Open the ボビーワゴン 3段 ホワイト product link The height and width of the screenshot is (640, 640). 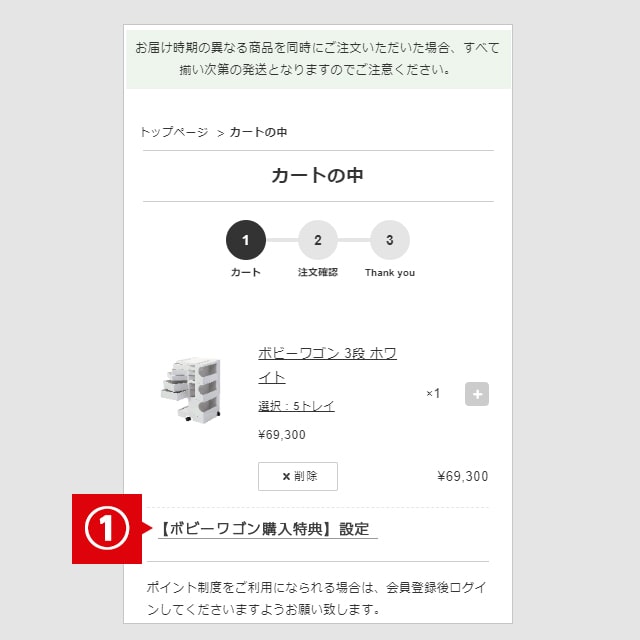[x=327, y=365]
